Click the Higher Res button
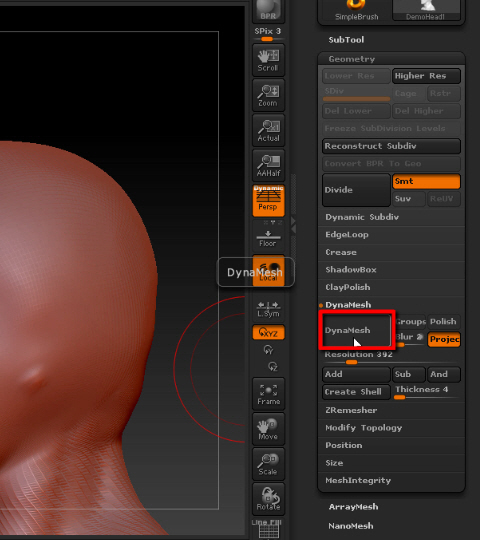This screenshot has width=480, height=540. 426,76
